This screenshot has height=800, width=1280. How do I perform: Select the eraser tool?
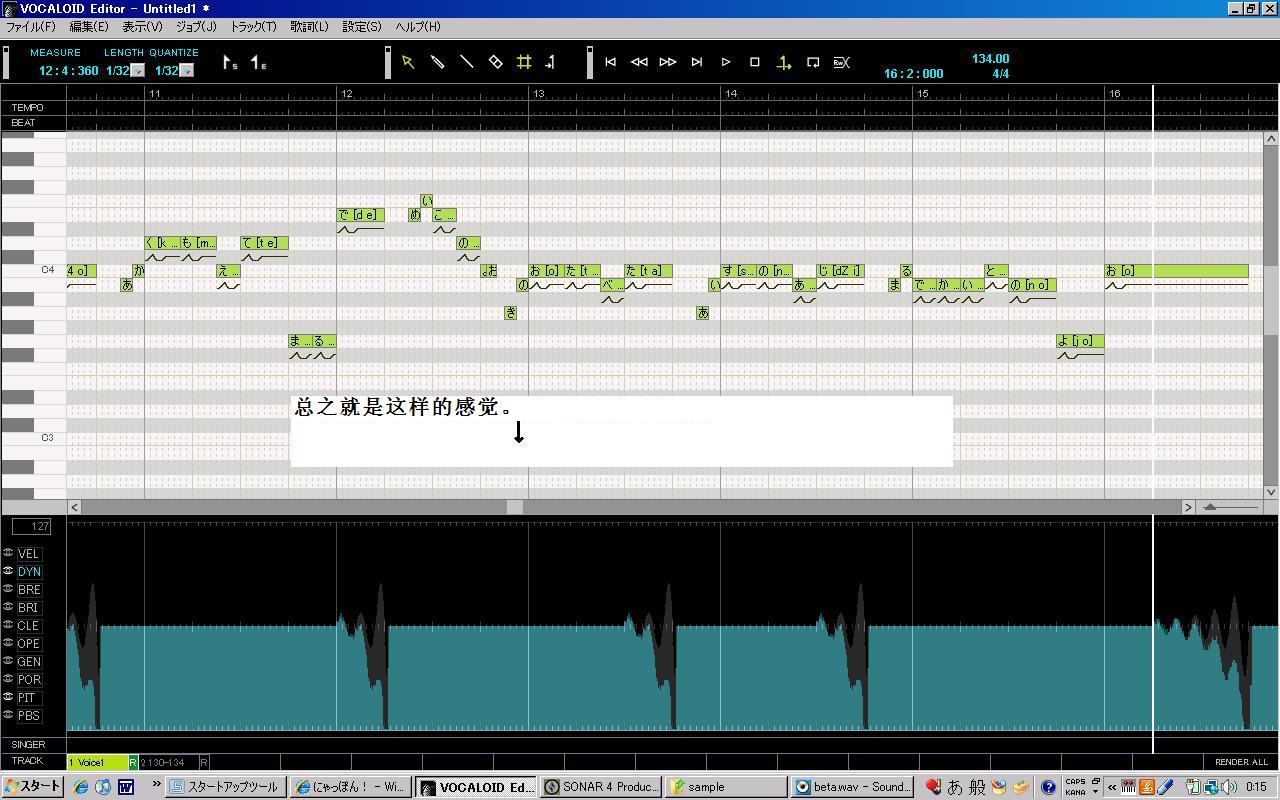click(495, 62)
